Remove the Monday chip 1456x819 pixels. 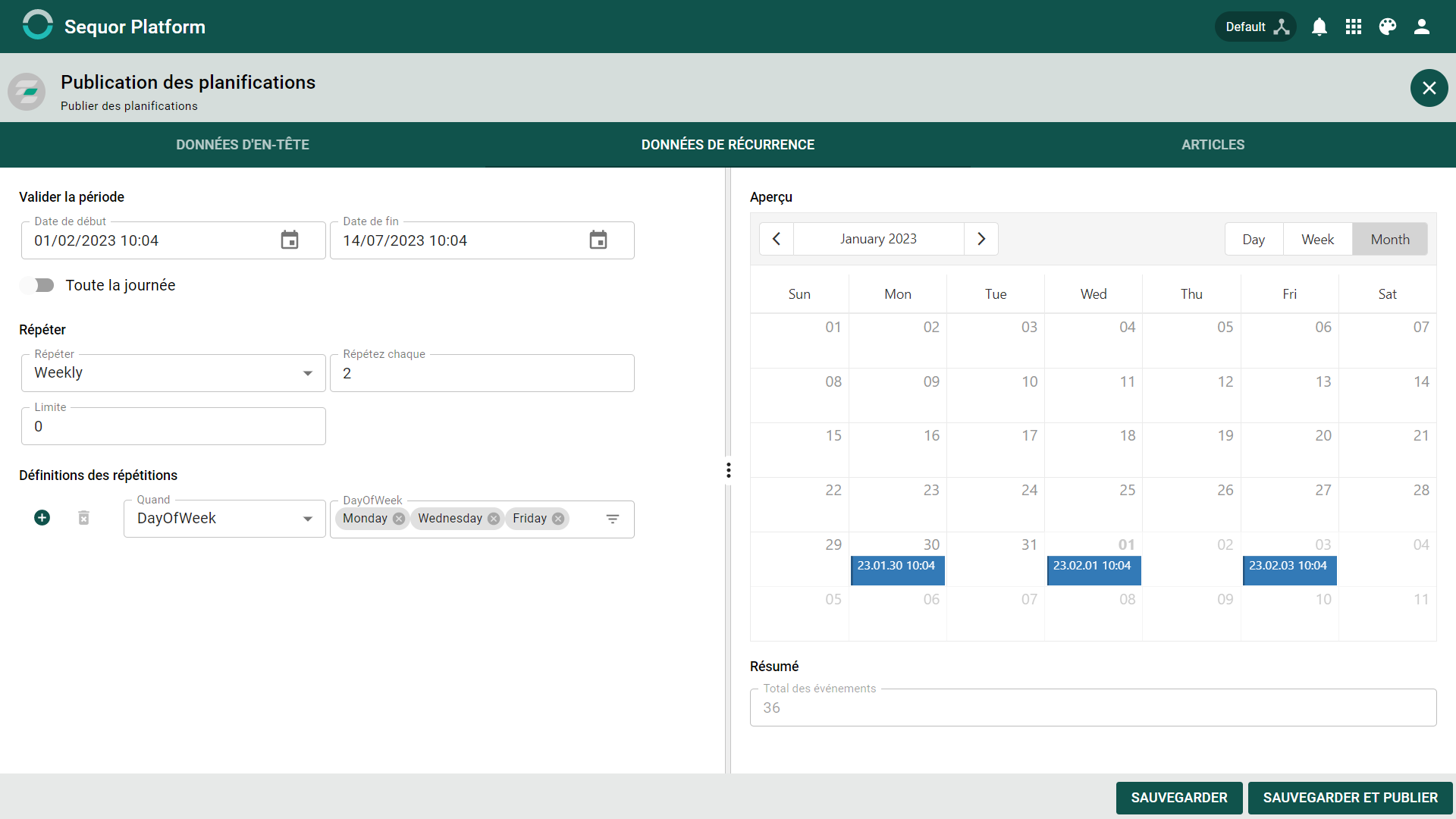[399, 519]
